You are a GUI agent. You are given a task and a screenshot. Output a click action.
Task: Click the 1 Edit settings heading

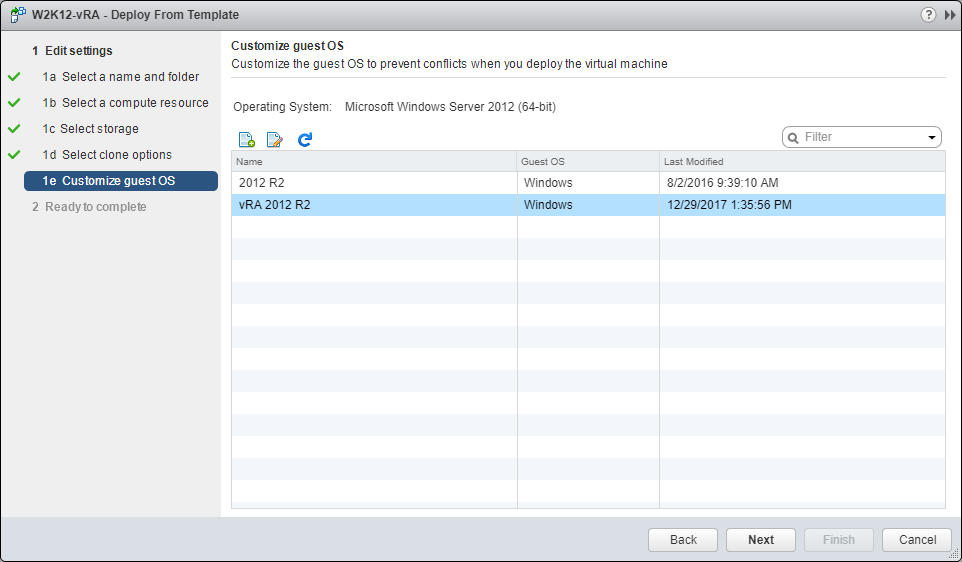click(72, 51)
